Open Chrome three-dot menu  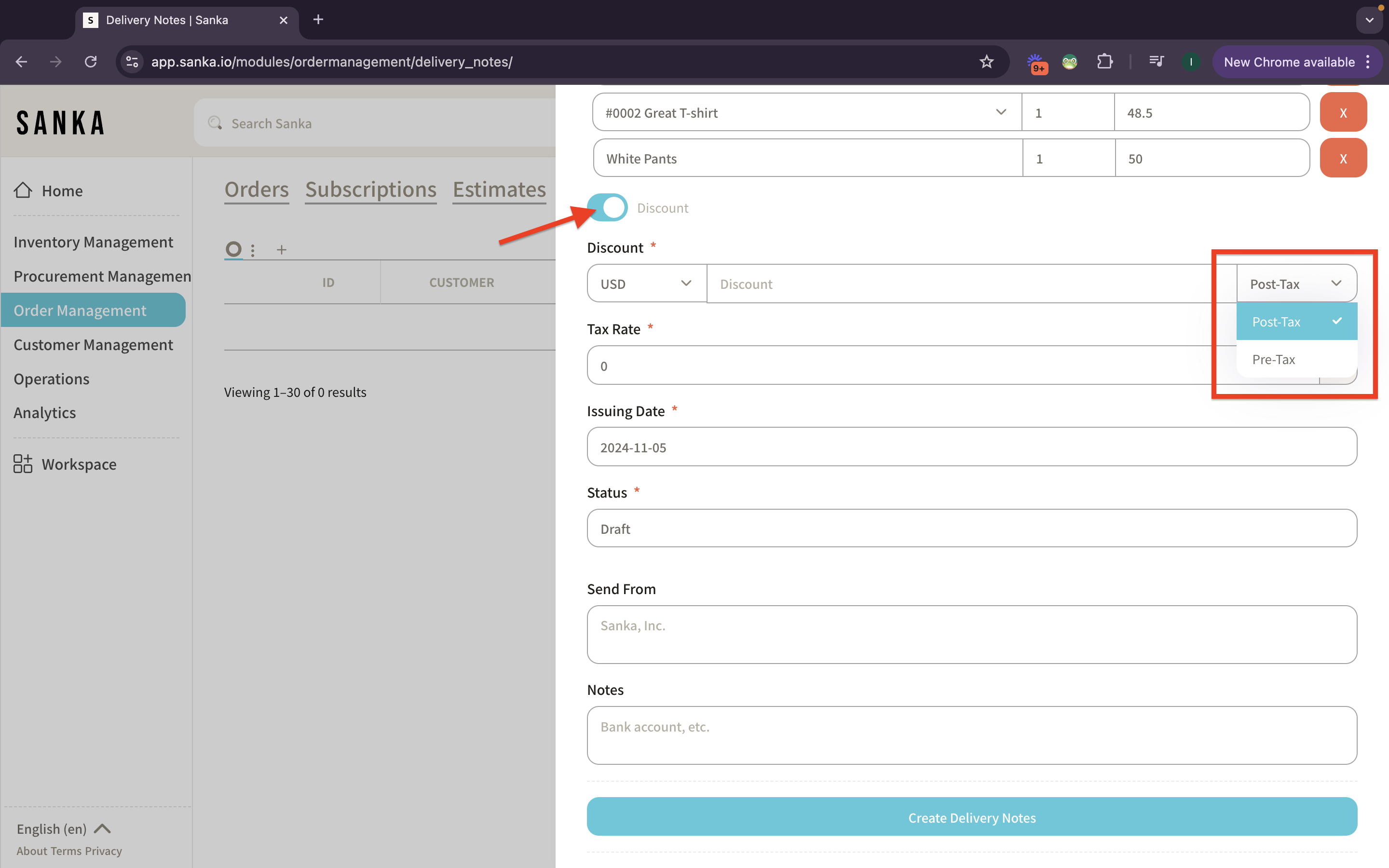coord(1368,61)
